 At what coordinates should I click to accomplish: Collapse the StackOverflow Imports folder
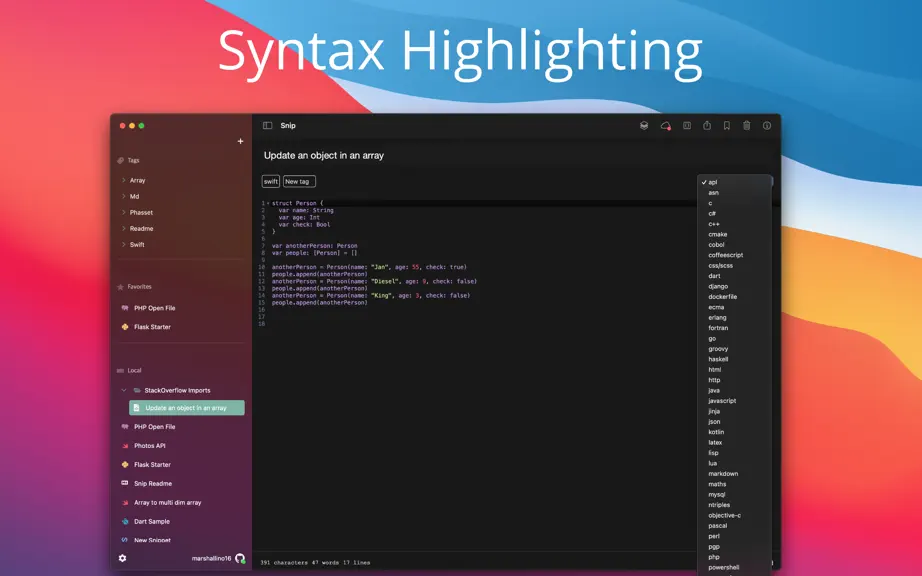pyautogui.click(x=123, y=390)
